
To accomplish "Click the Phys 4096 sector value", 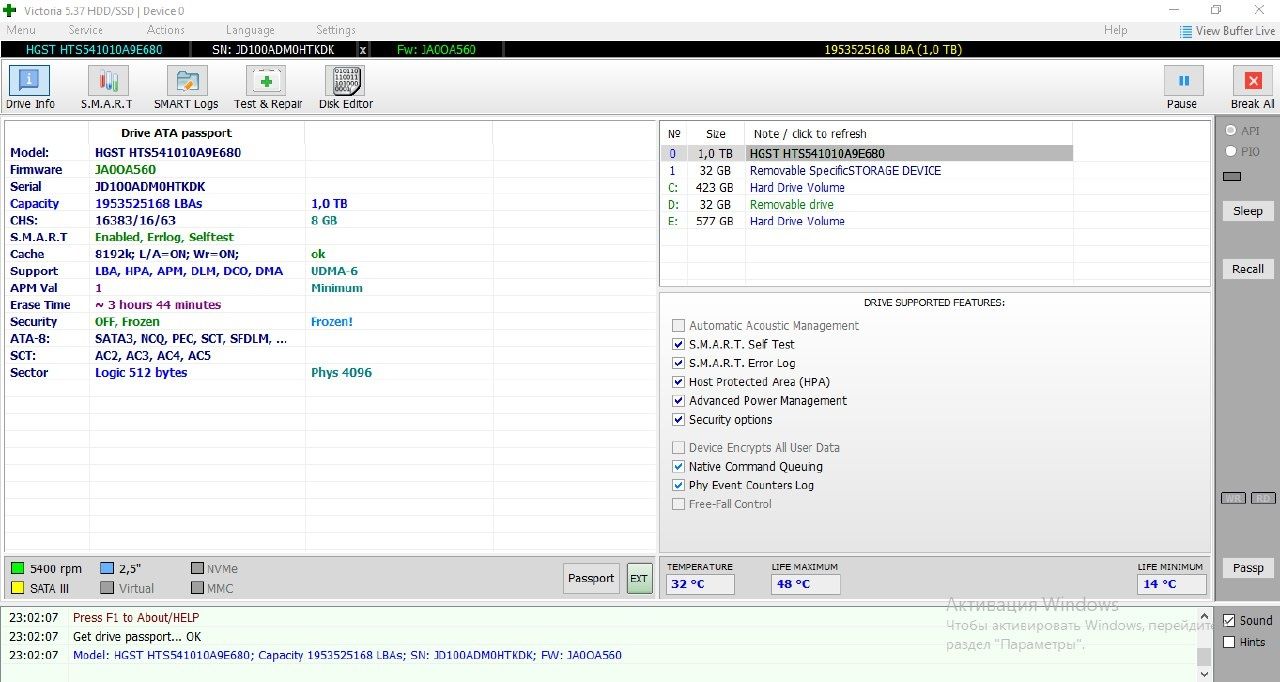I will click(x=341, y=373).
